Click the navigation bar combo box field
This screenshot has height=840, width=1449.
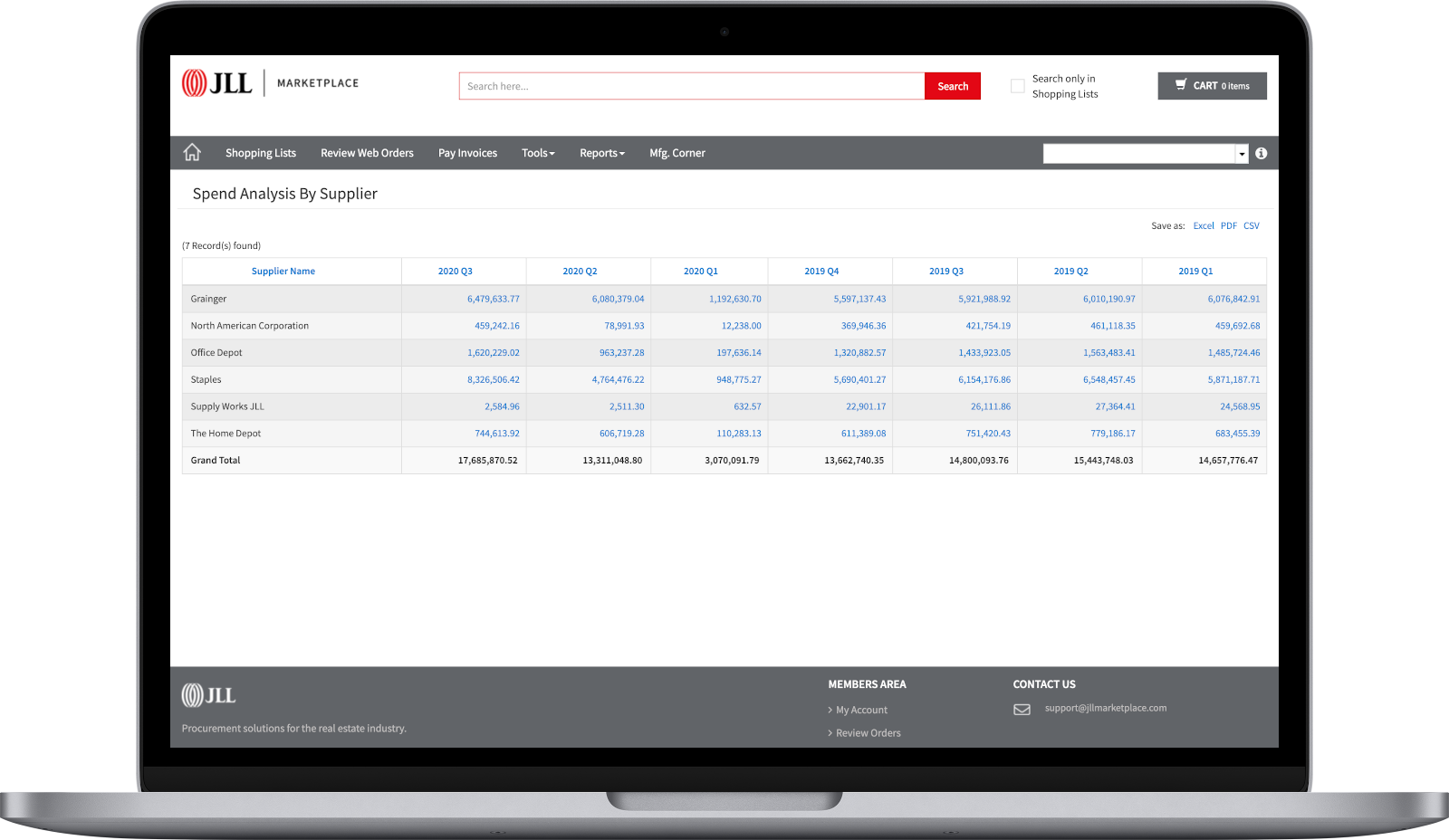(1139, 154)
